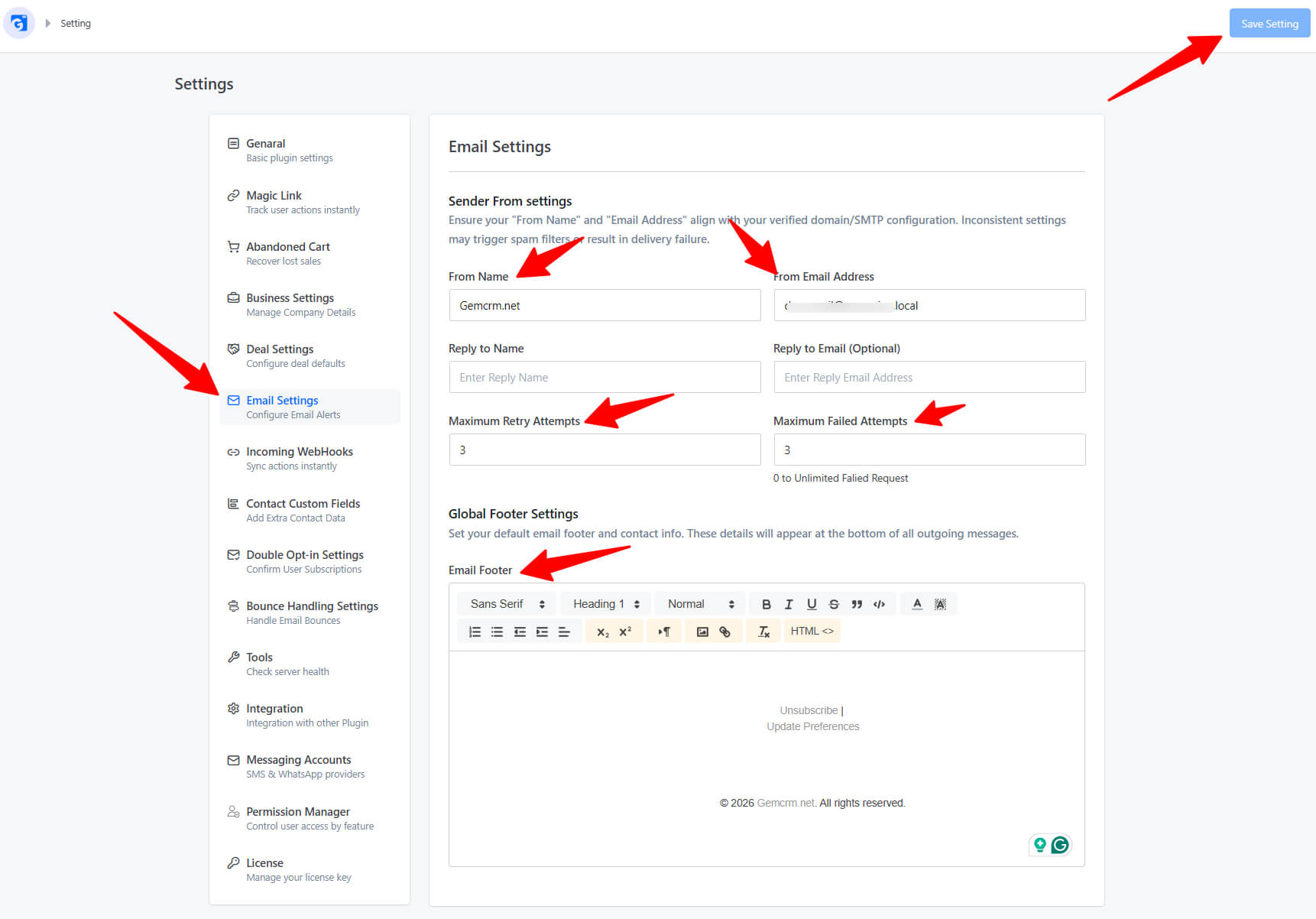Click the Unsubscribe link in the footer
This screenshot has width=1316, height=919.
[809, 710]
